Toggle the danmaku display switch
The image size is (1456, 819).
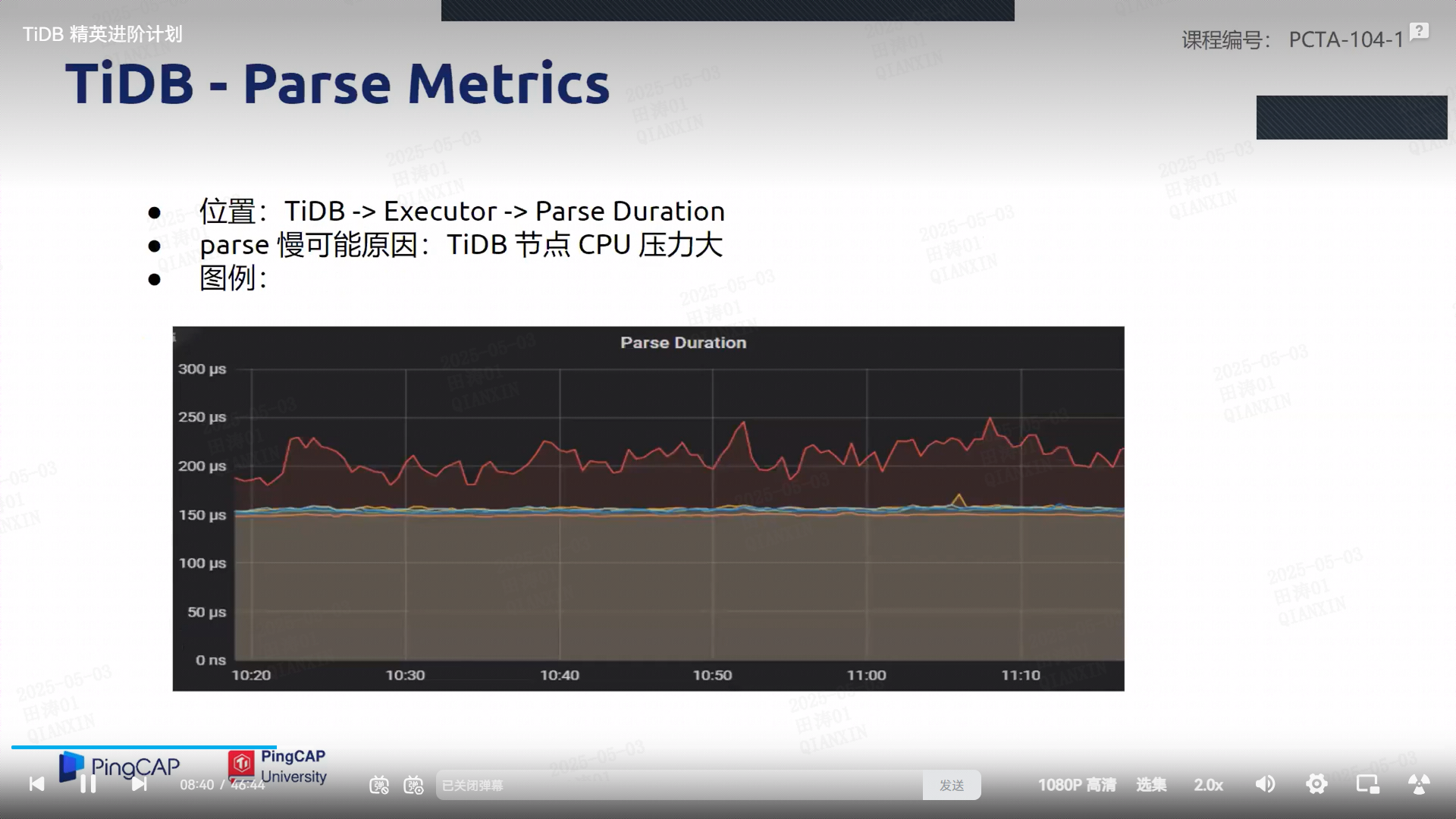379,786
